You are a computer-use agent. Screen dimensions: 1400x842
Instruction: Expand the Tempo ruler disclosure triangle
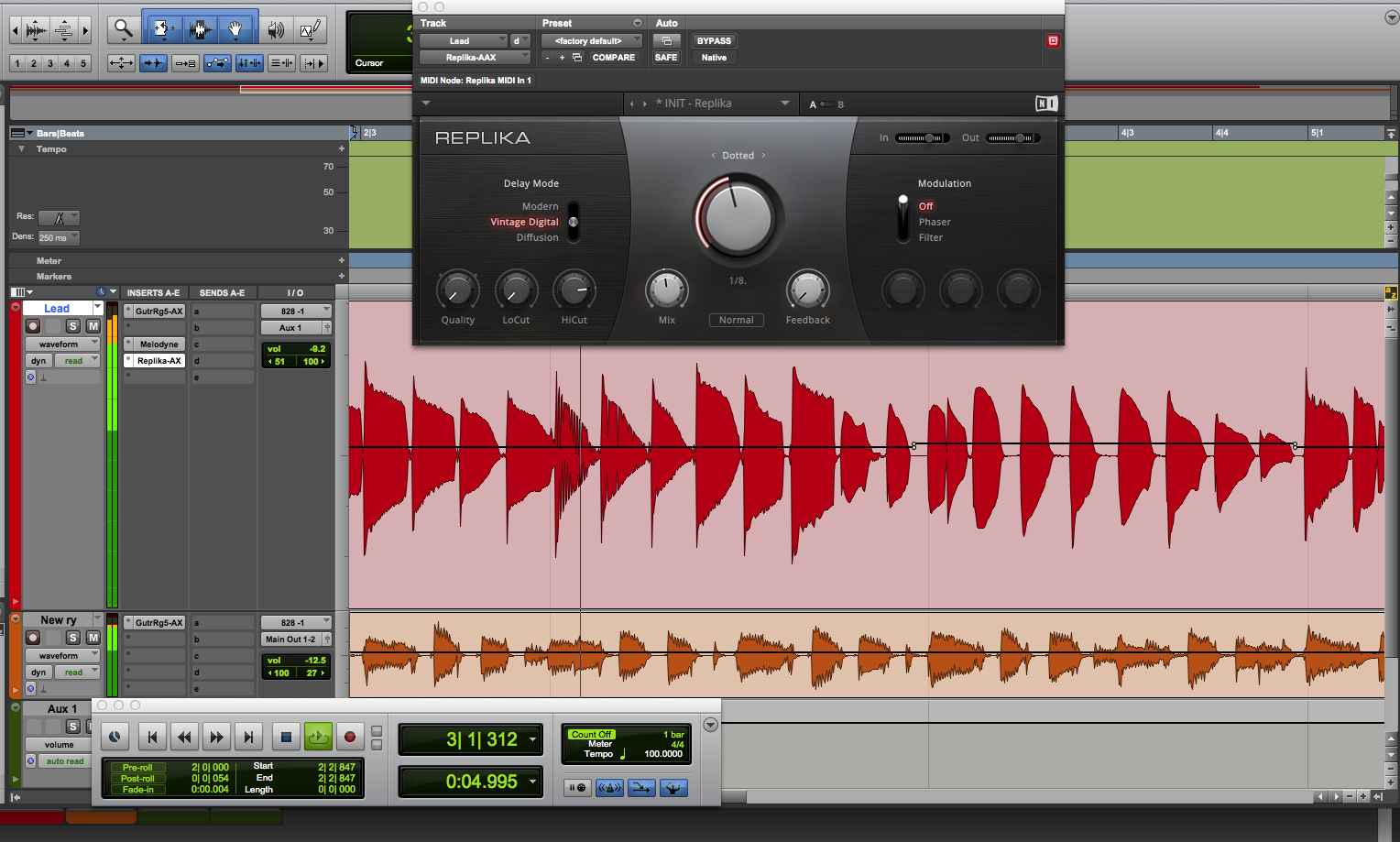21,148
